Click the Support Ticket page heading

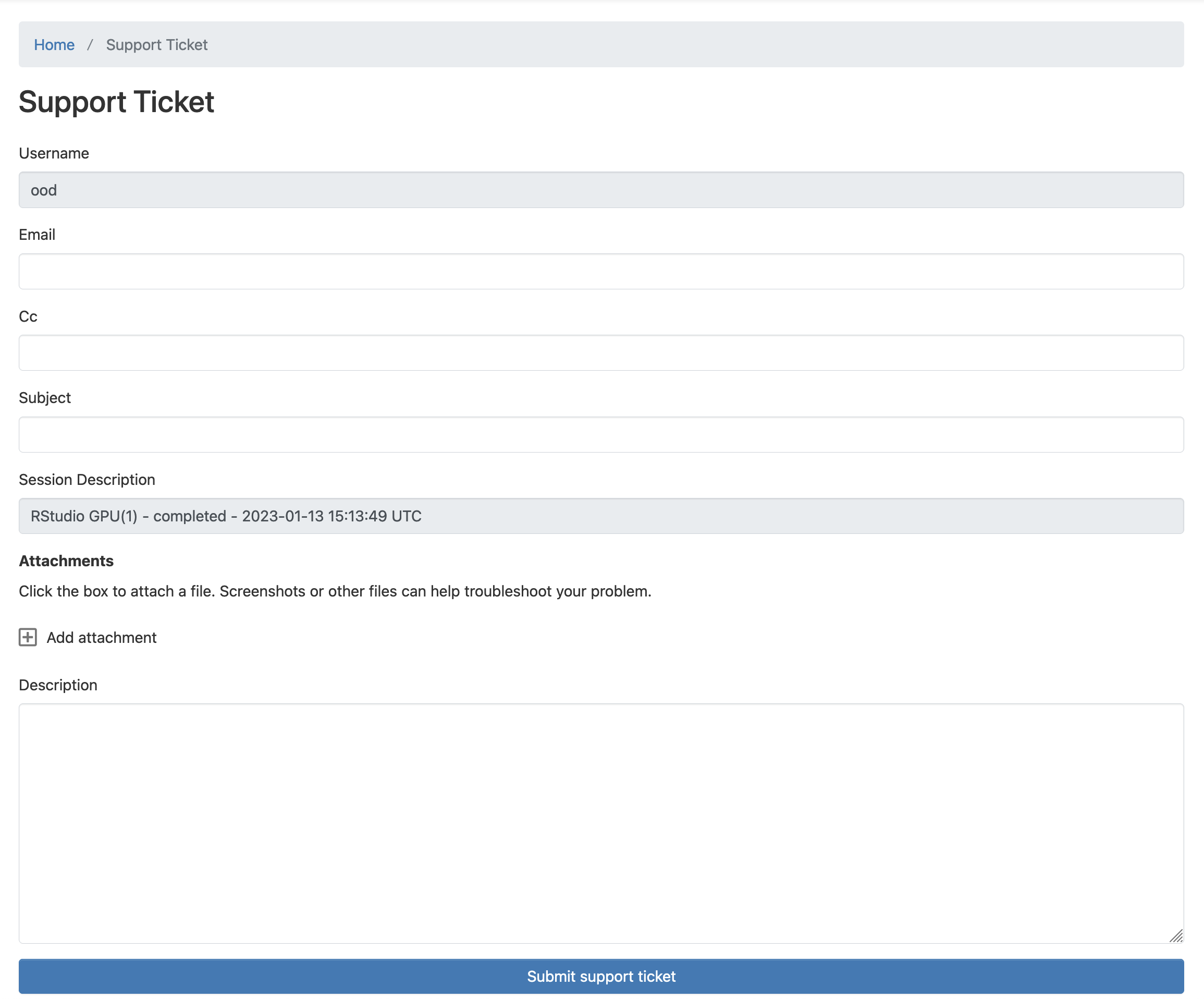(116, 102)
